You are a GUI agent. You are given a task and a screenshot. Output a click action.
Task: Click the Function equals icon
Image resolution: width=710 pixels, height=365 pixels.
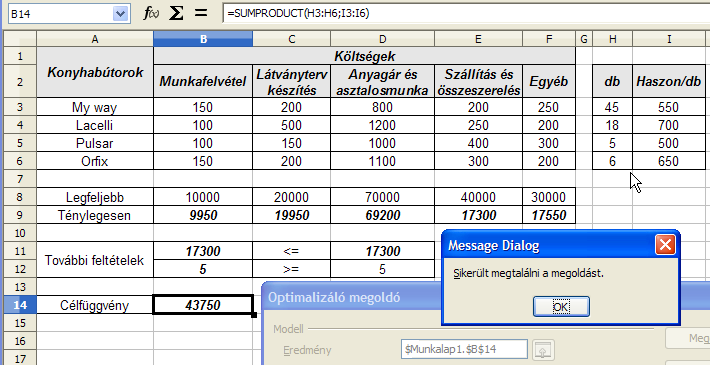[x=201, y=14]
